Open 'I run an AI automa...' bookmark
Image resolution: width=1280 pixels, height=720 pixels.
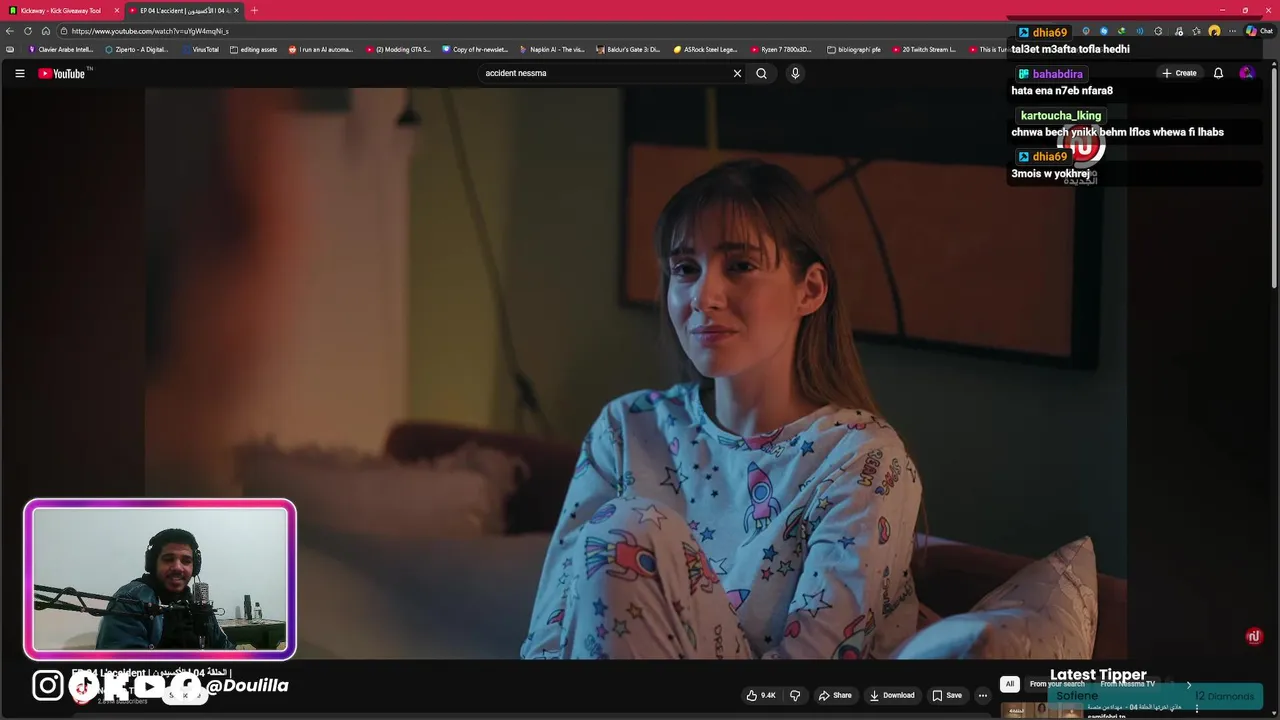(x=321, y=49)
